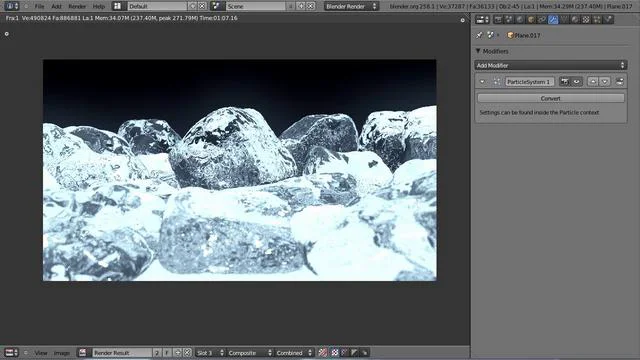This screenshot has width=640, height=360.
Task: Open the Modifiers wrench tab
Action: [x=553, y=19]
